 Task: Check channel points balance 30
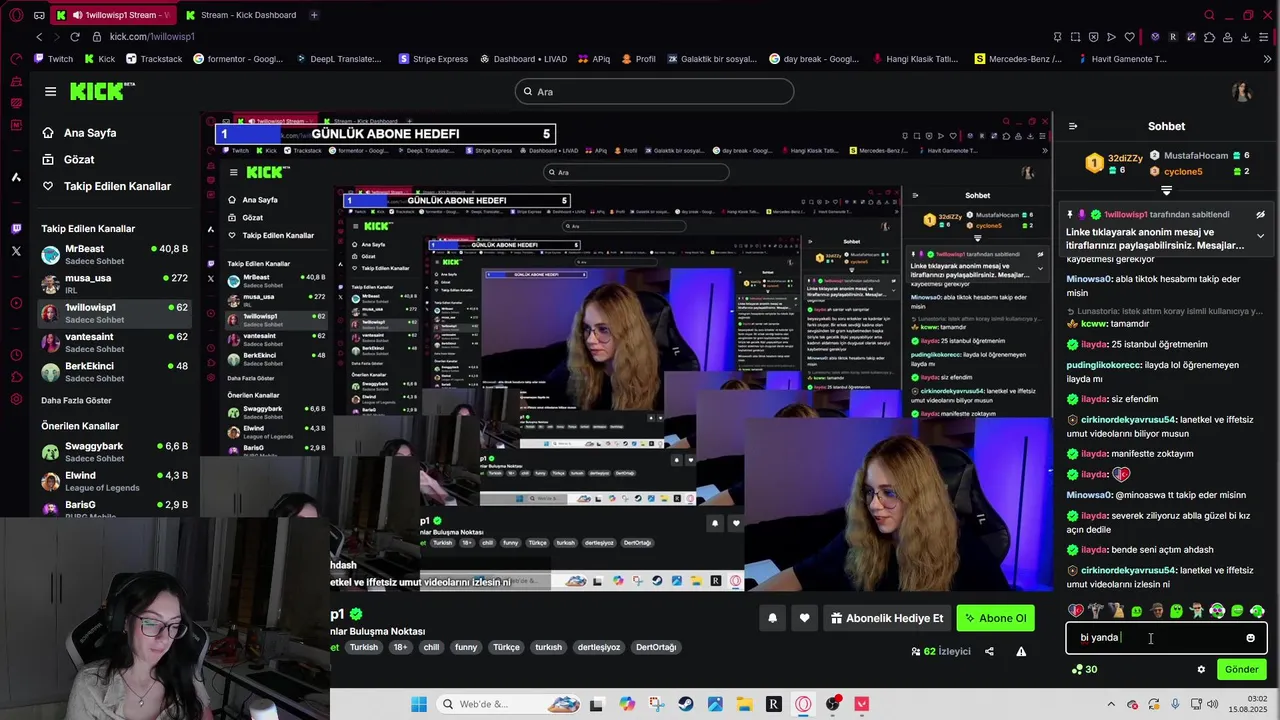pyautogui.click(x=1084, y=669)
